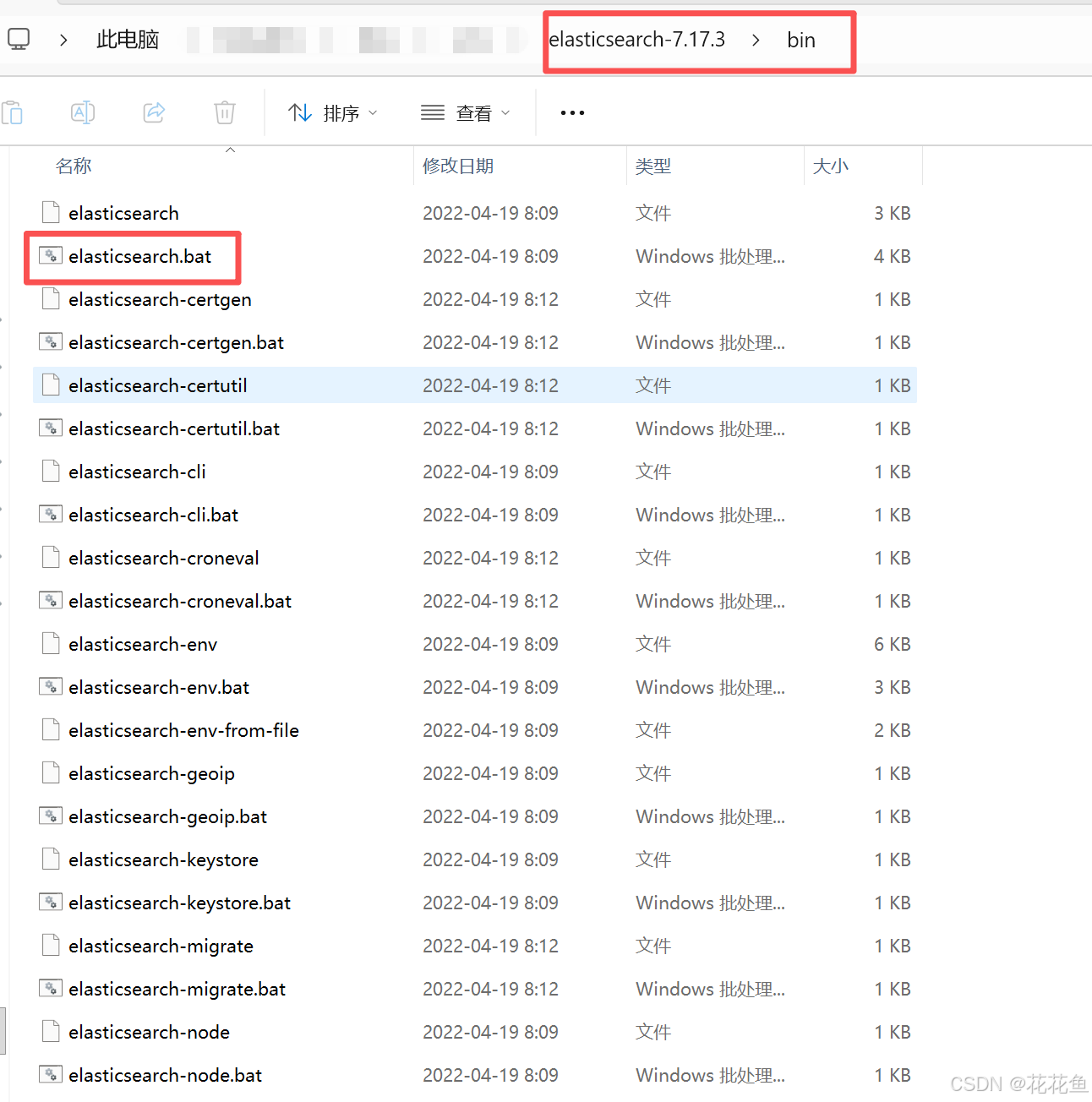Image resolution: width=1092 pixels, height=1102 pixels.
Task: Select the elasticsearch.bat batch file icon
Action: coord(51,256)
